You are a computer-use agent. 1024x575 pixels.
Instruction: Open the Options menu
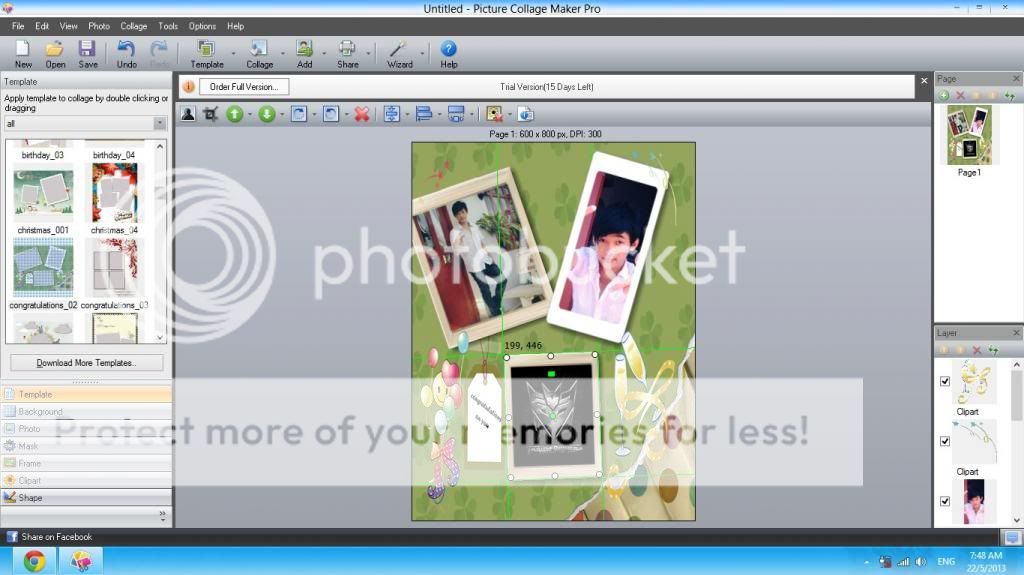(x=202, y=26)
